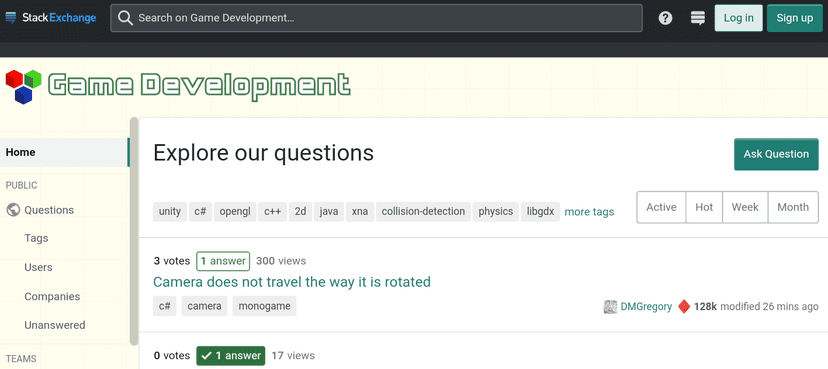
Task: Click the Game Development site title
Action: (x=199, y=87)
